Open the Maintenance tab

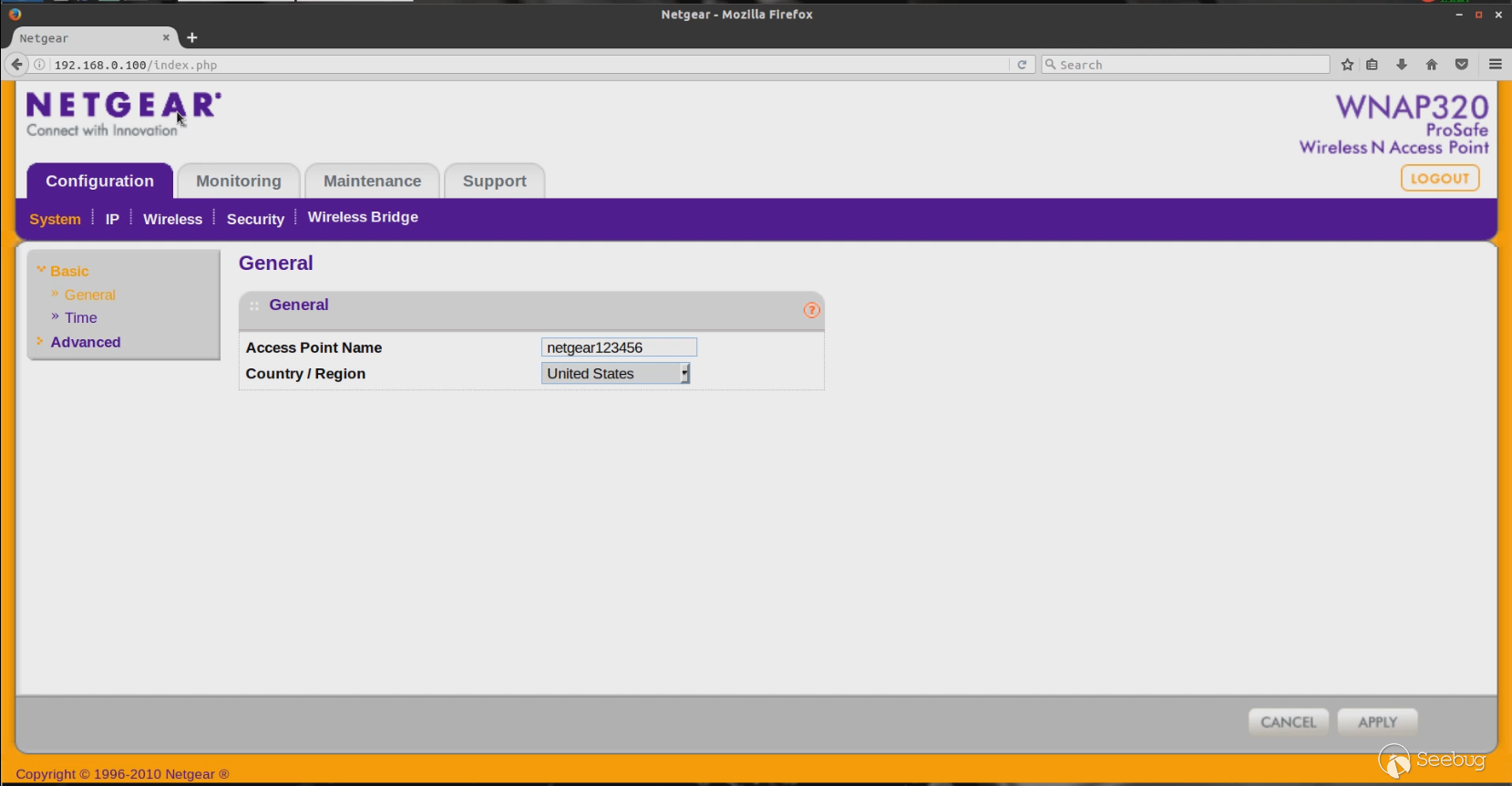point(373,181)
